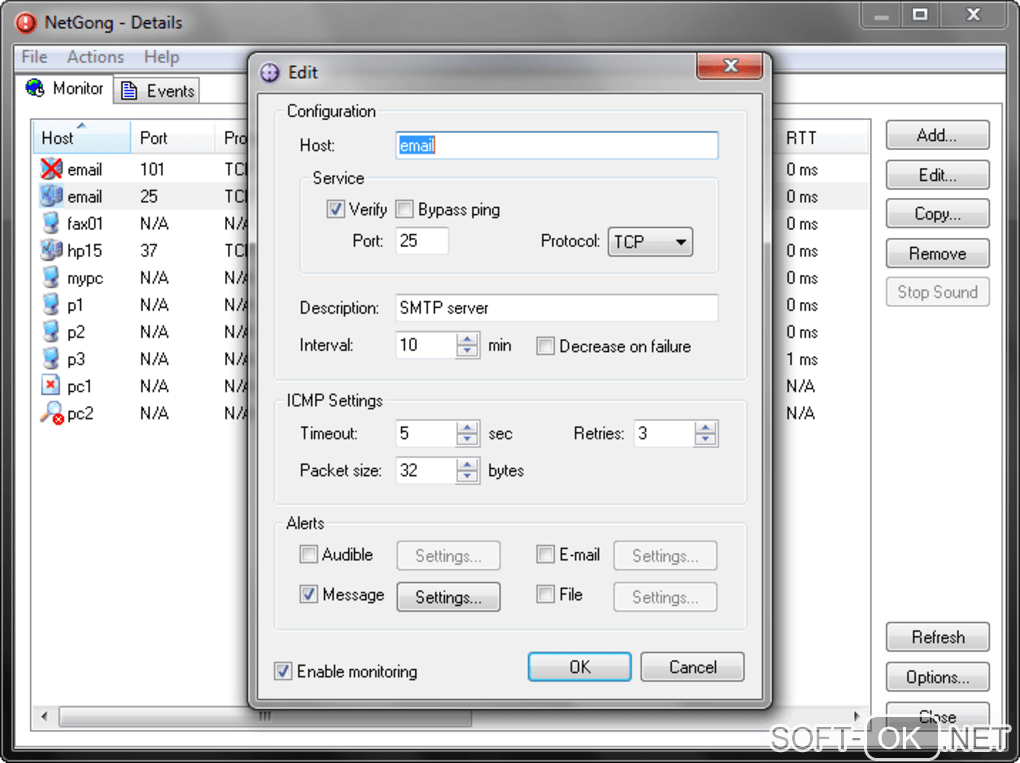
Task: Click the p1 computer icon
Action: point(51,304)
